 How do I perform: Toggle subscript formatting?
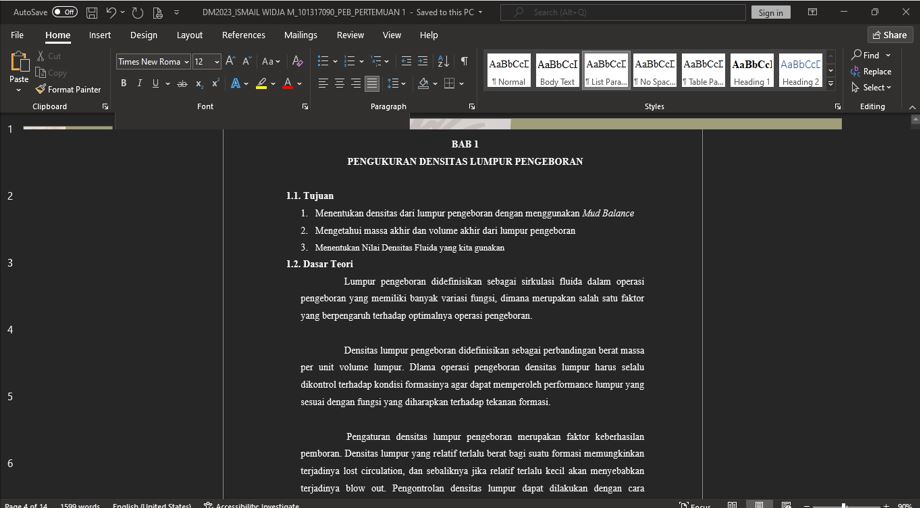[x=199, y=83]
